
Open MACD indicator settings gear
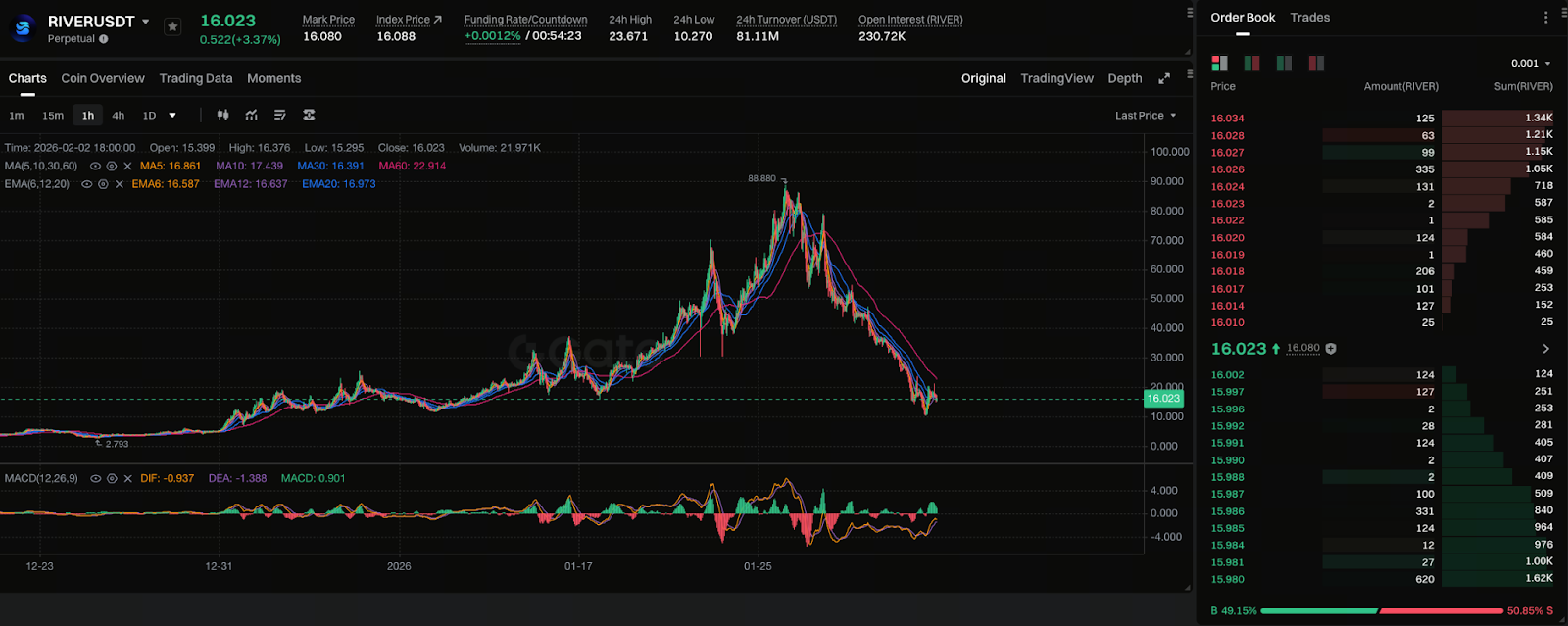[x=112, y=479]
